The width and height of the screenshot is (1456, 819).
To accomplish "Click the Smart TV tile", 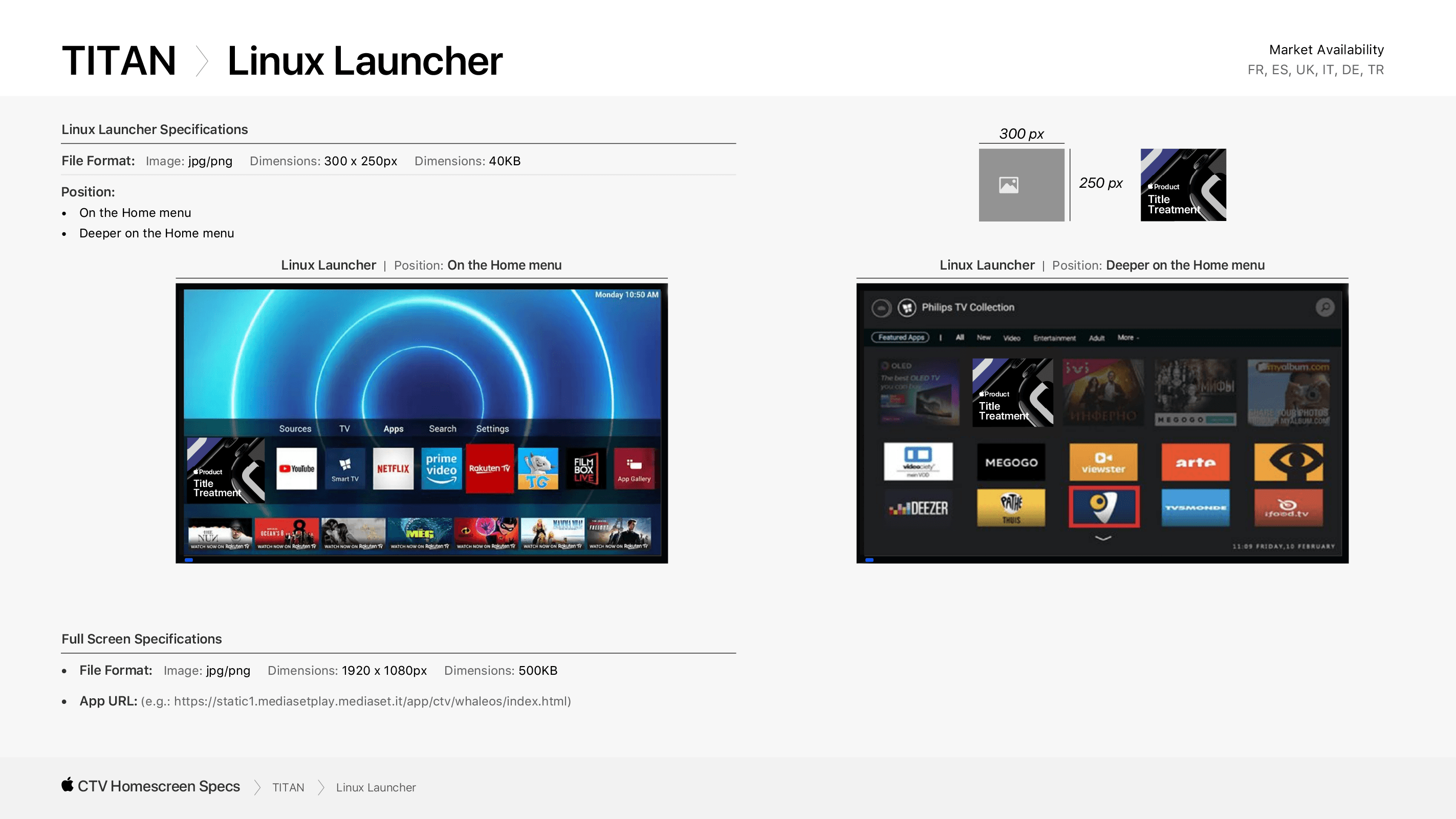I will pos(345,468).
